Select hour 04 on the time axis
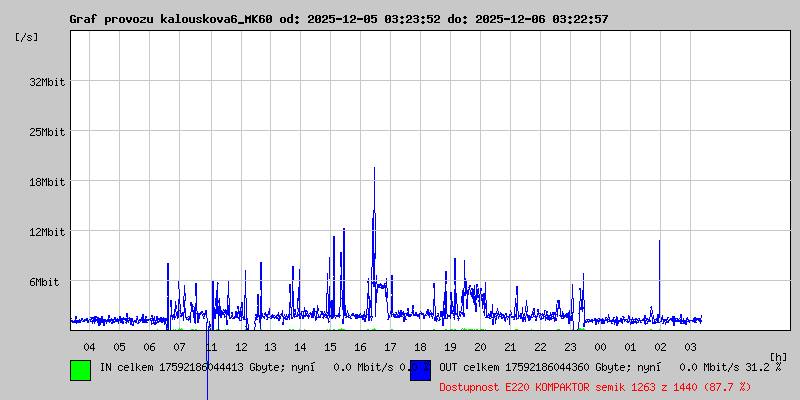 click(89, 346)
